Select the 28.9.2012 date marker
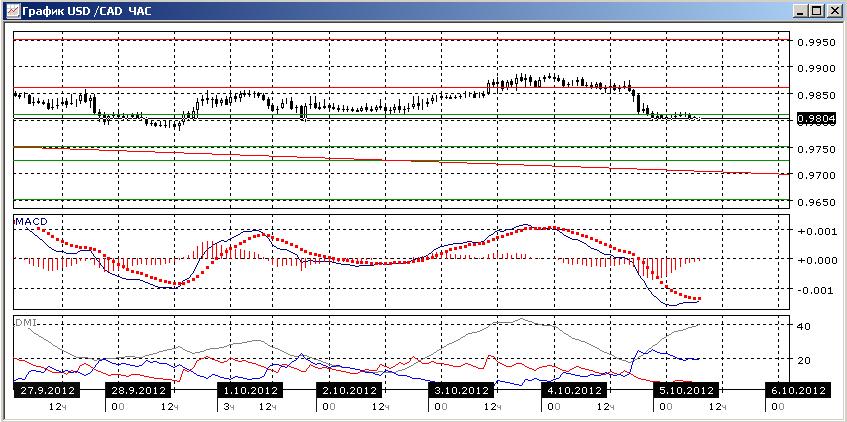The image size is (847, 422). [x=139, y=390]
